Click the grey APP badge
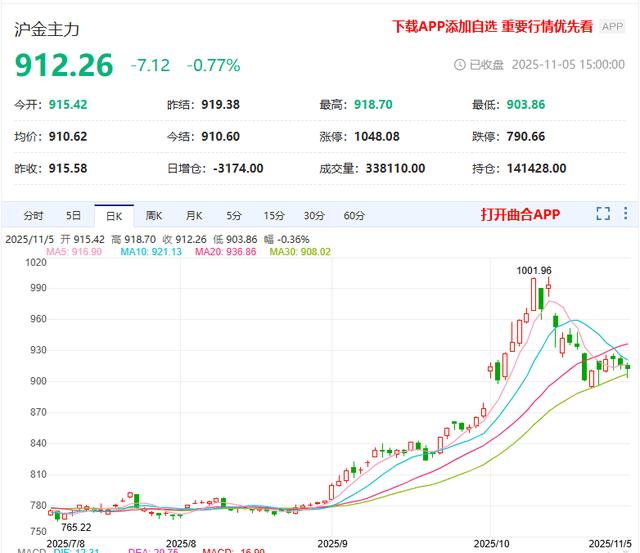 [612, 27]
